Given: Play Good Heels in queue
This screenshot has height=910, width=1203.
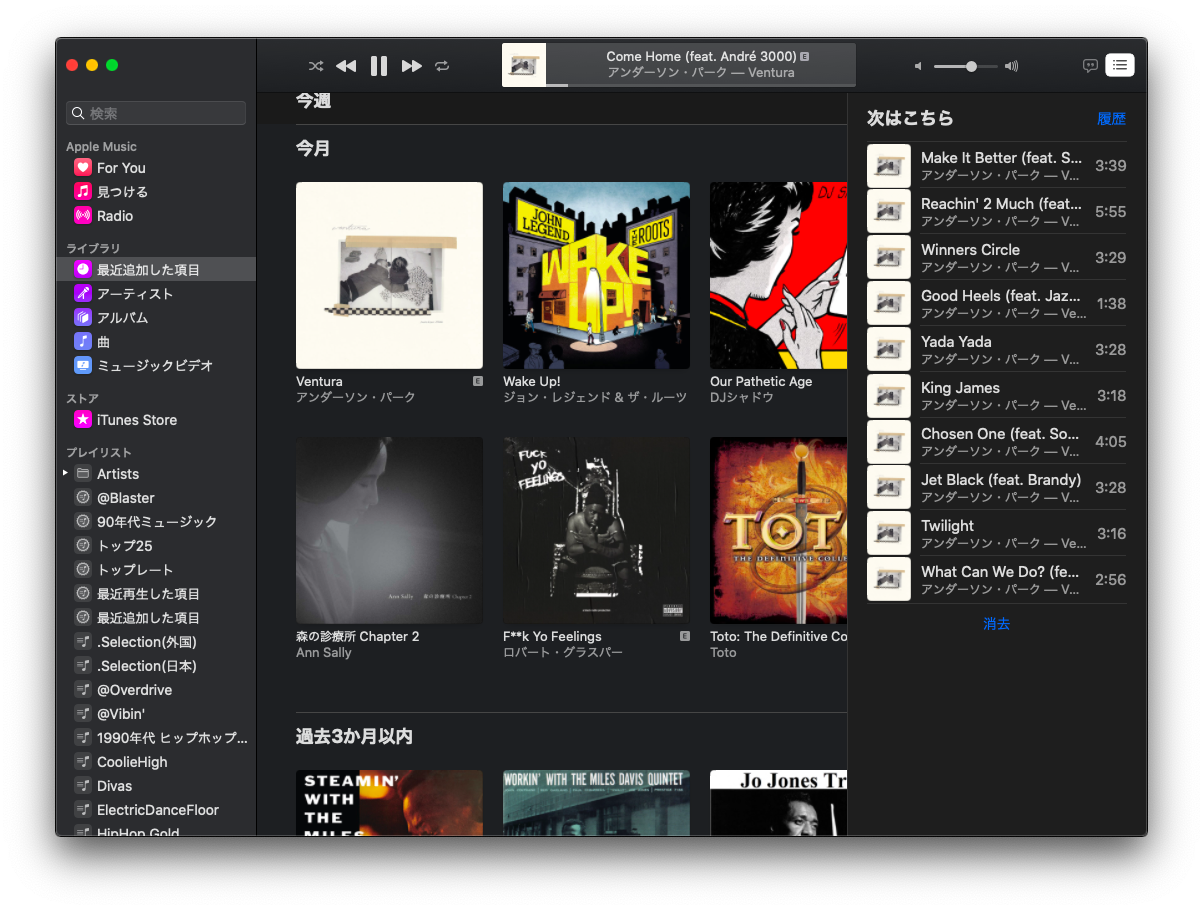Looking at the screenshot, I should (x=996, y=304).
